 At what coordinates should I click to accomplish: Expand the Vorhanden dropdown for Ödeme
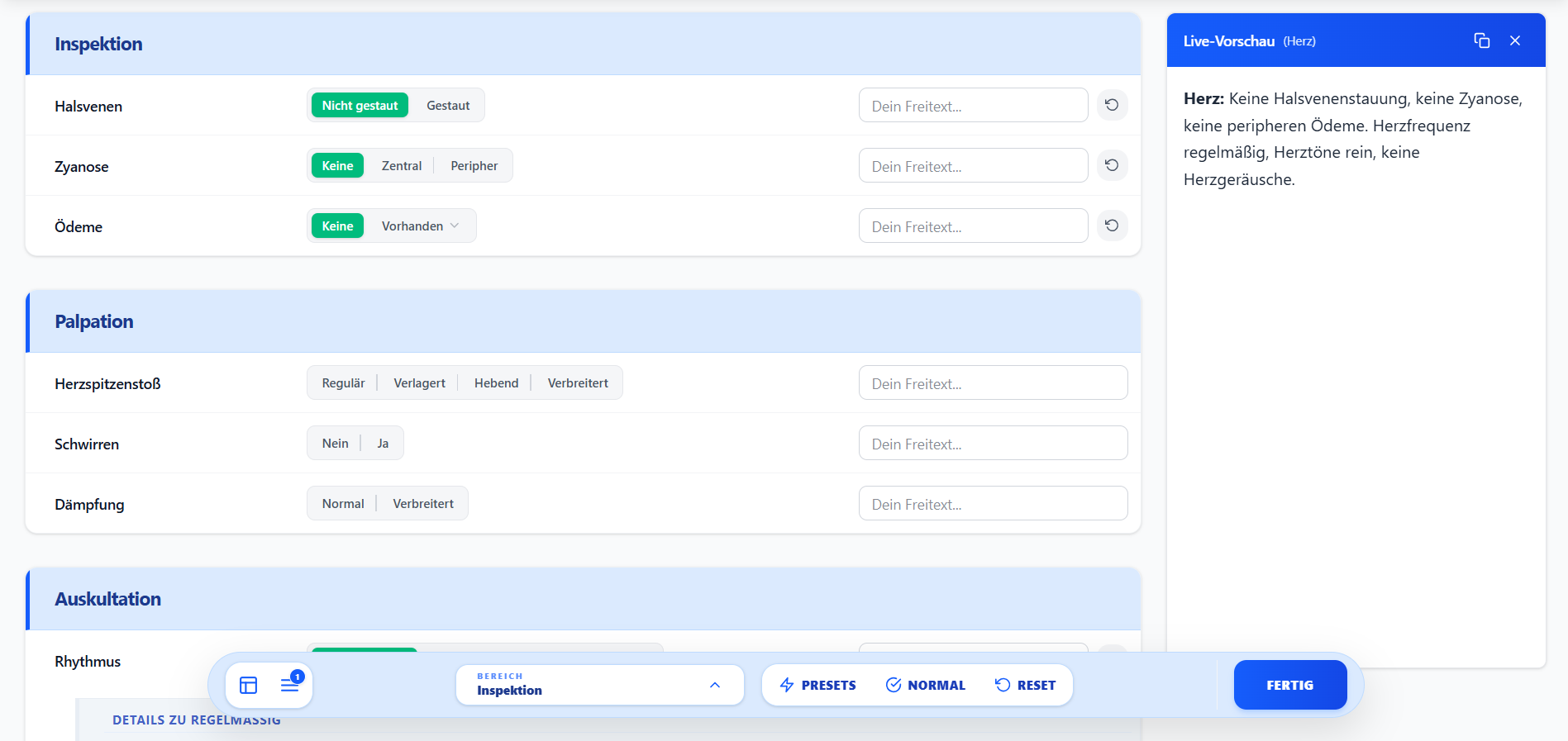[420, 226]
